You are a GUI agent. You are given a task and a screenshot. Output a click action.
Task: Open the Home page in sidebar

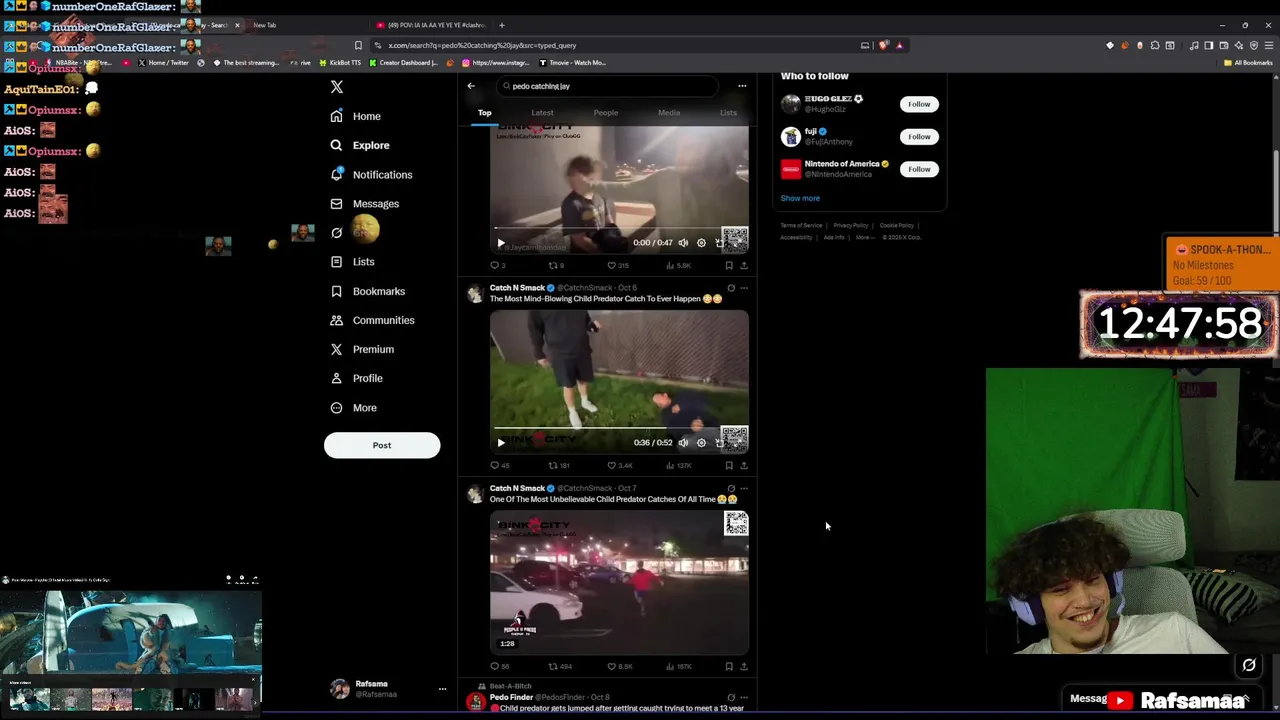click(356, 116)
